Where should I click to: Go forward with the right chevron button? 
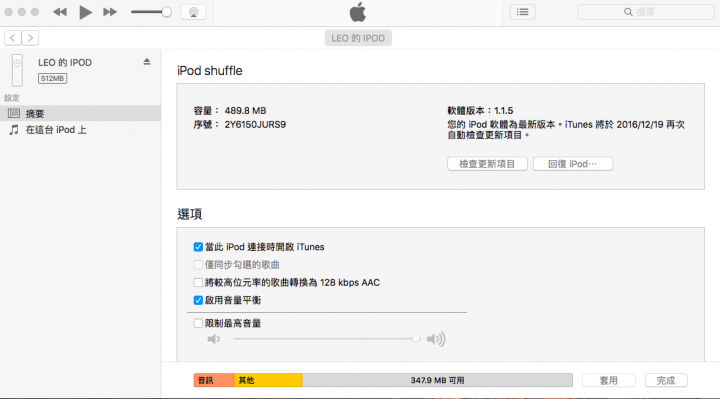[30, 38]
